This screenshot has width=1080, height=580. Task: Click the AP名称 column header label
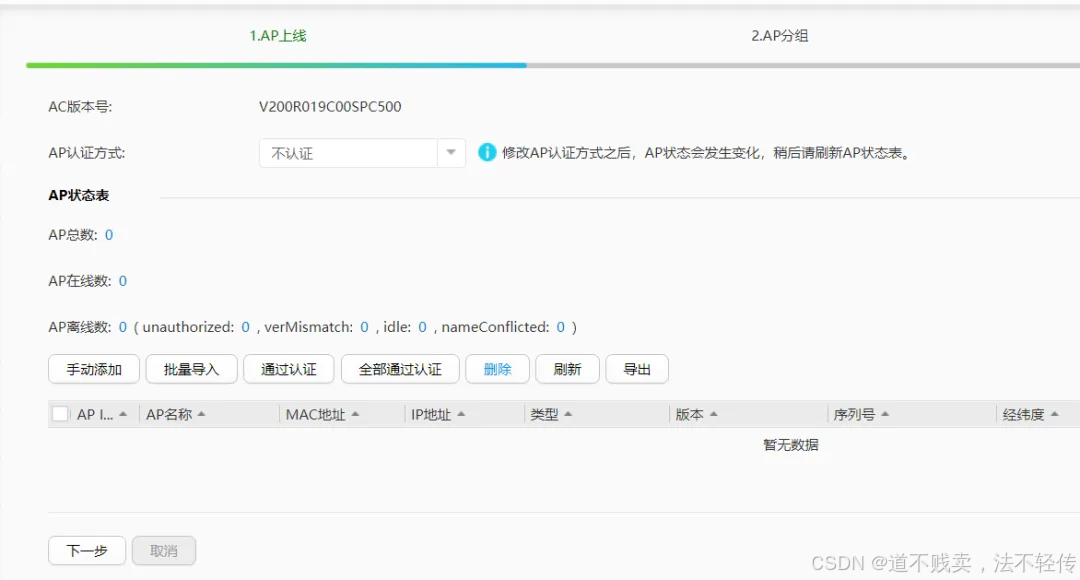(x=169, y=414)
